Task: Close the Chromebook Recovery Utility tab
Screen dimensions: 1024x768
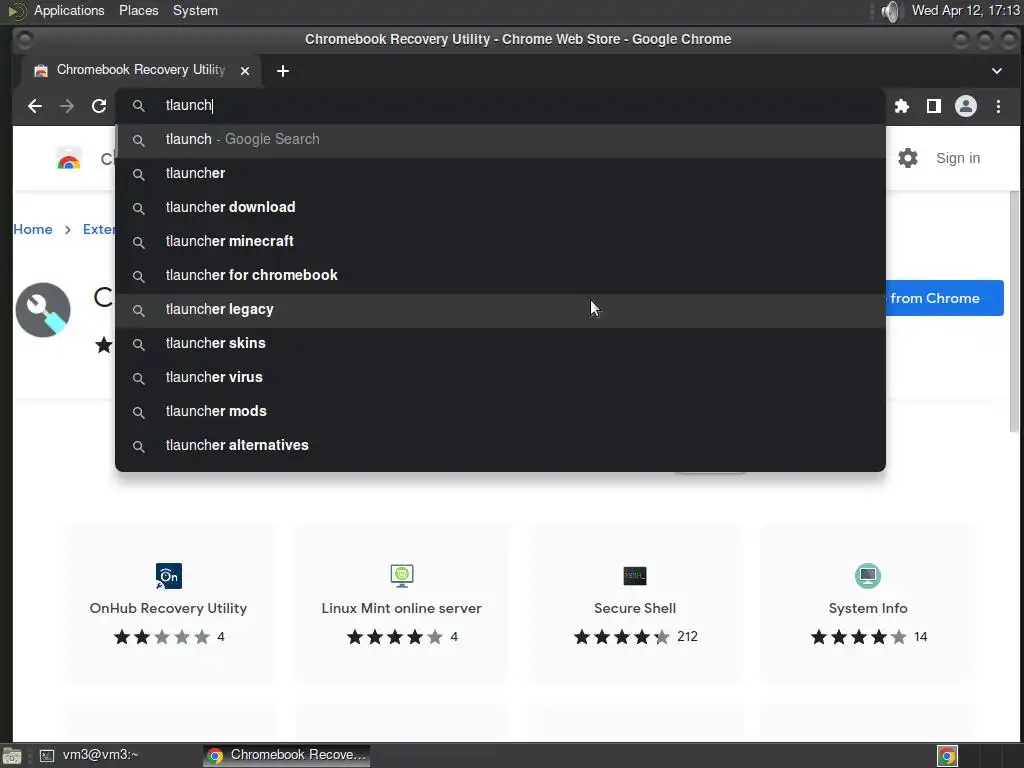Action: (245, 71)
